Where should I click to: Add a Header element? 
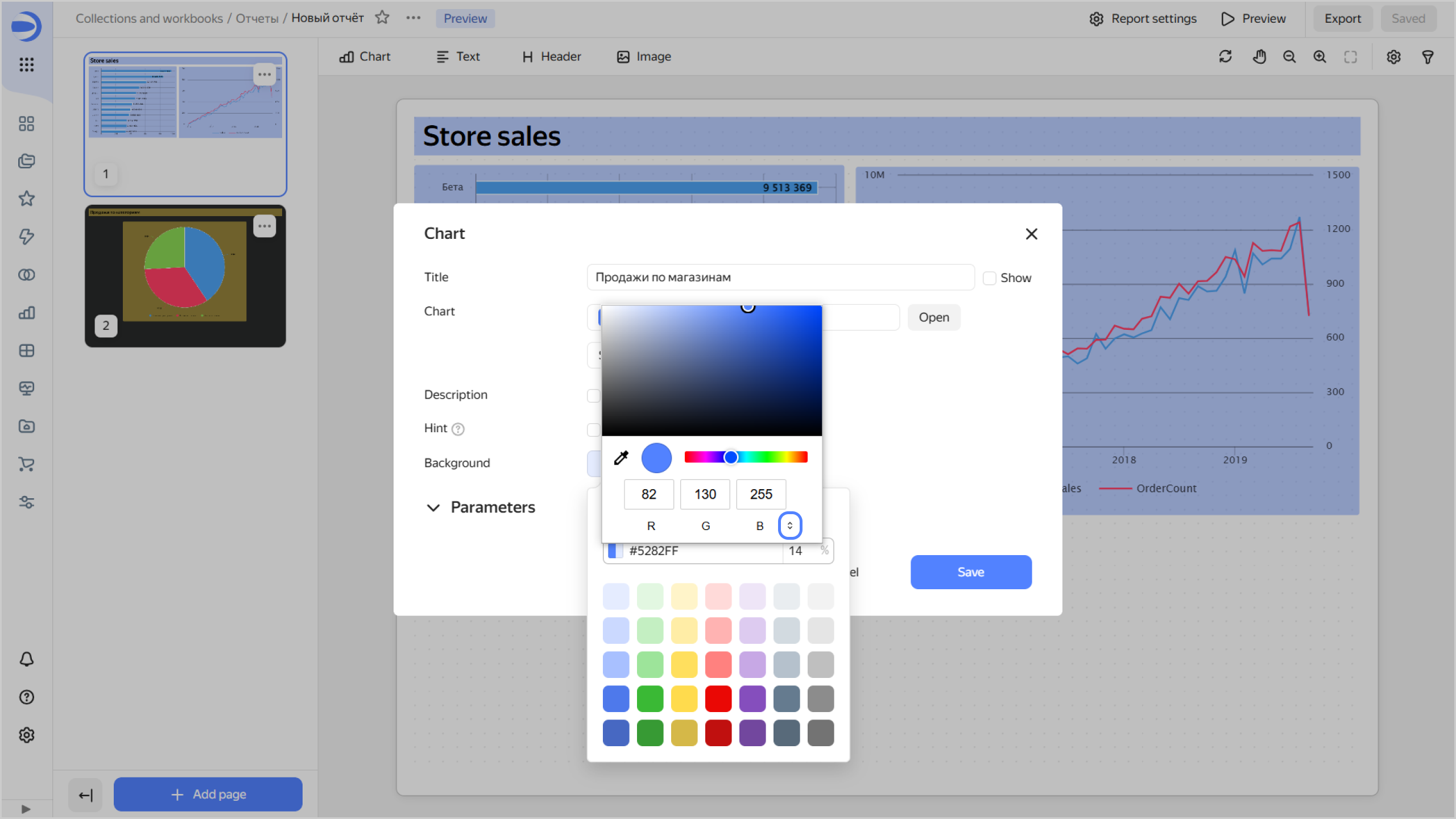[x=549, y=56]
